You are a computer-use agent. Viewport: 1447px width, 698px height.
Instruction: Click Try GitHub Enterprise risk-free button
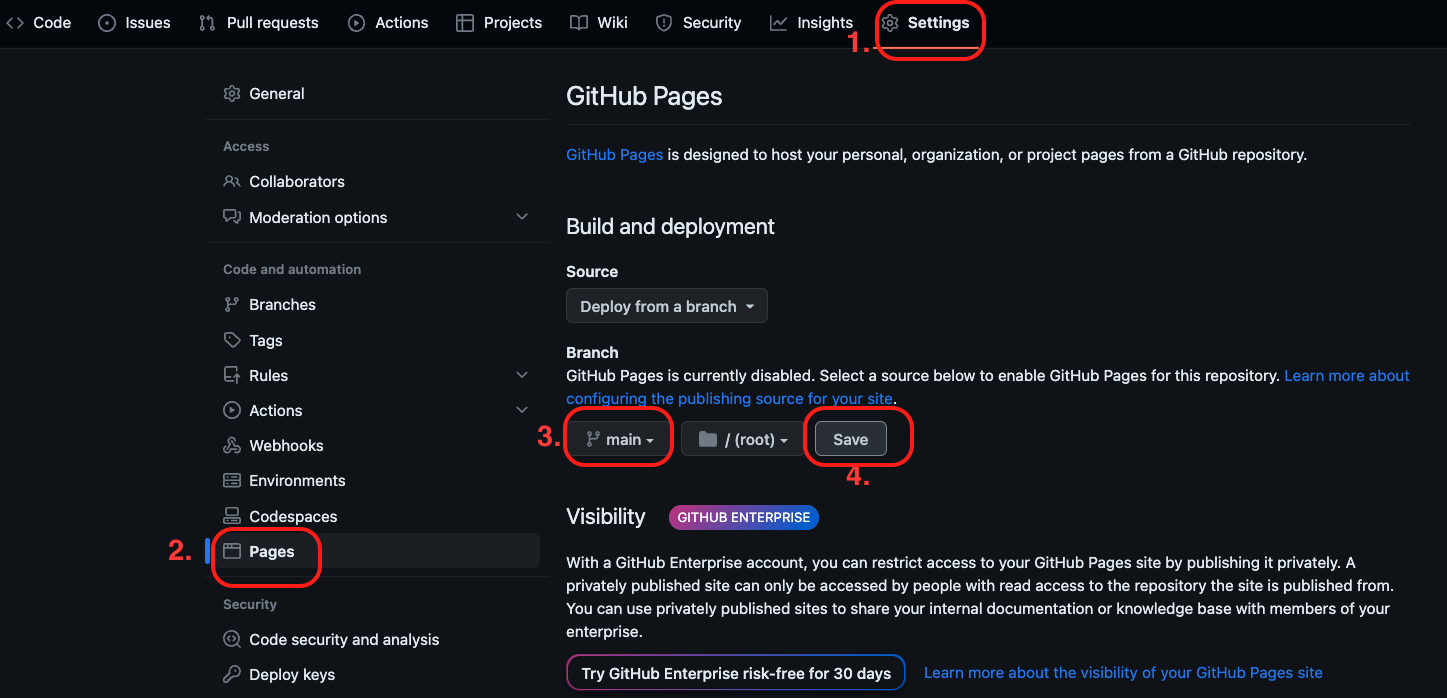coord(736,673)
